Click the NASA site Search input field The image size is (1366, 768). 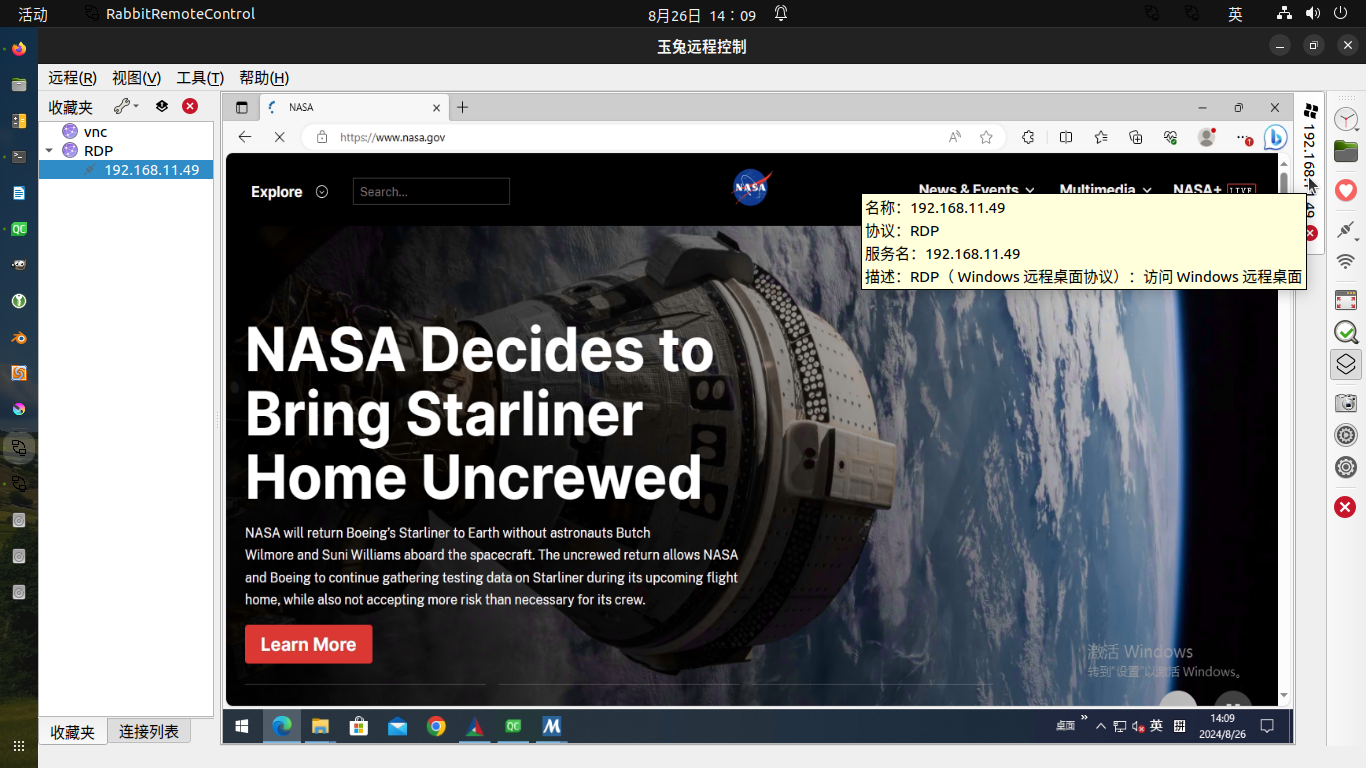pos(431,192)
